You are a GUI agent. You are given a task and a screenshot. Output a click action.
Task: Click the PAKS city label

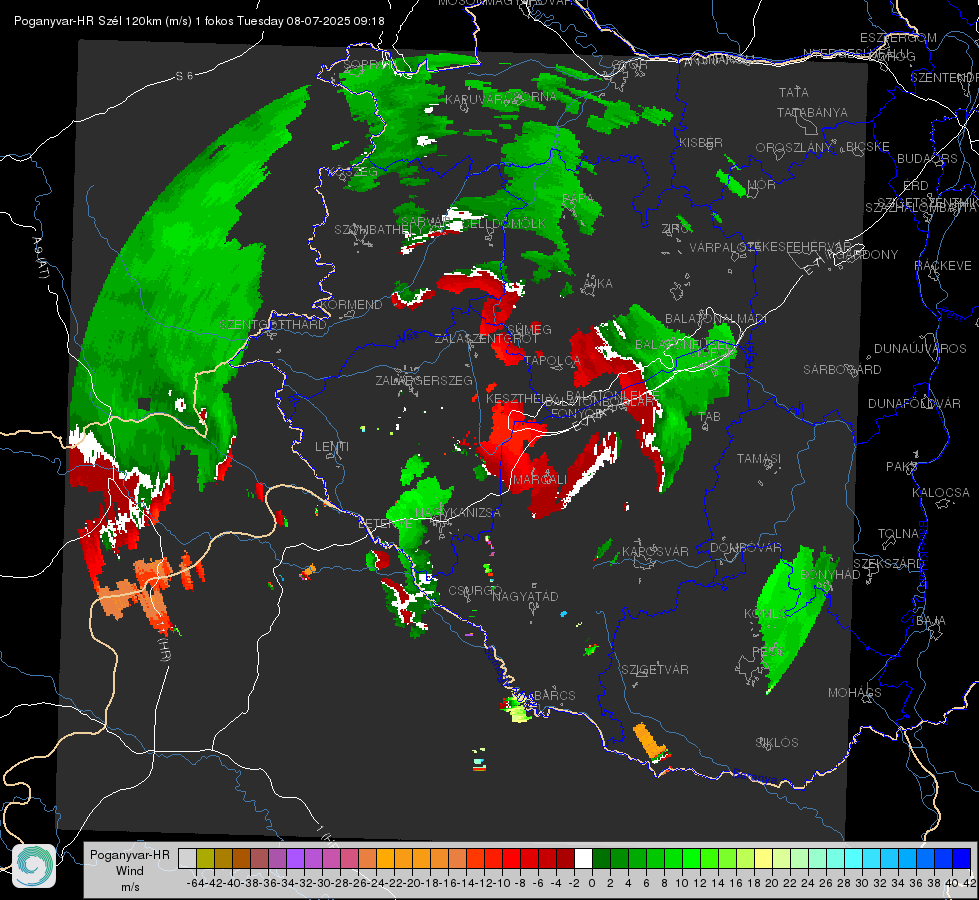point(901,467)
